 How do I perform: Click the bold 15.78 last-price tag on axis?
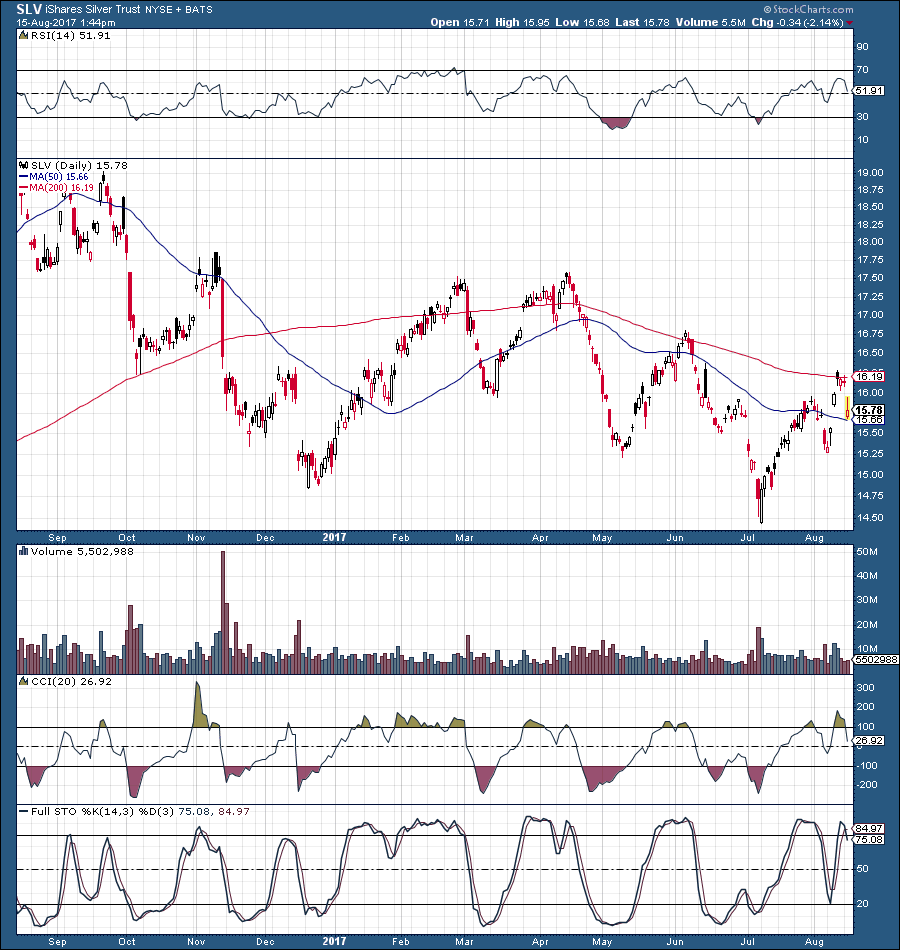coord(870,410)
